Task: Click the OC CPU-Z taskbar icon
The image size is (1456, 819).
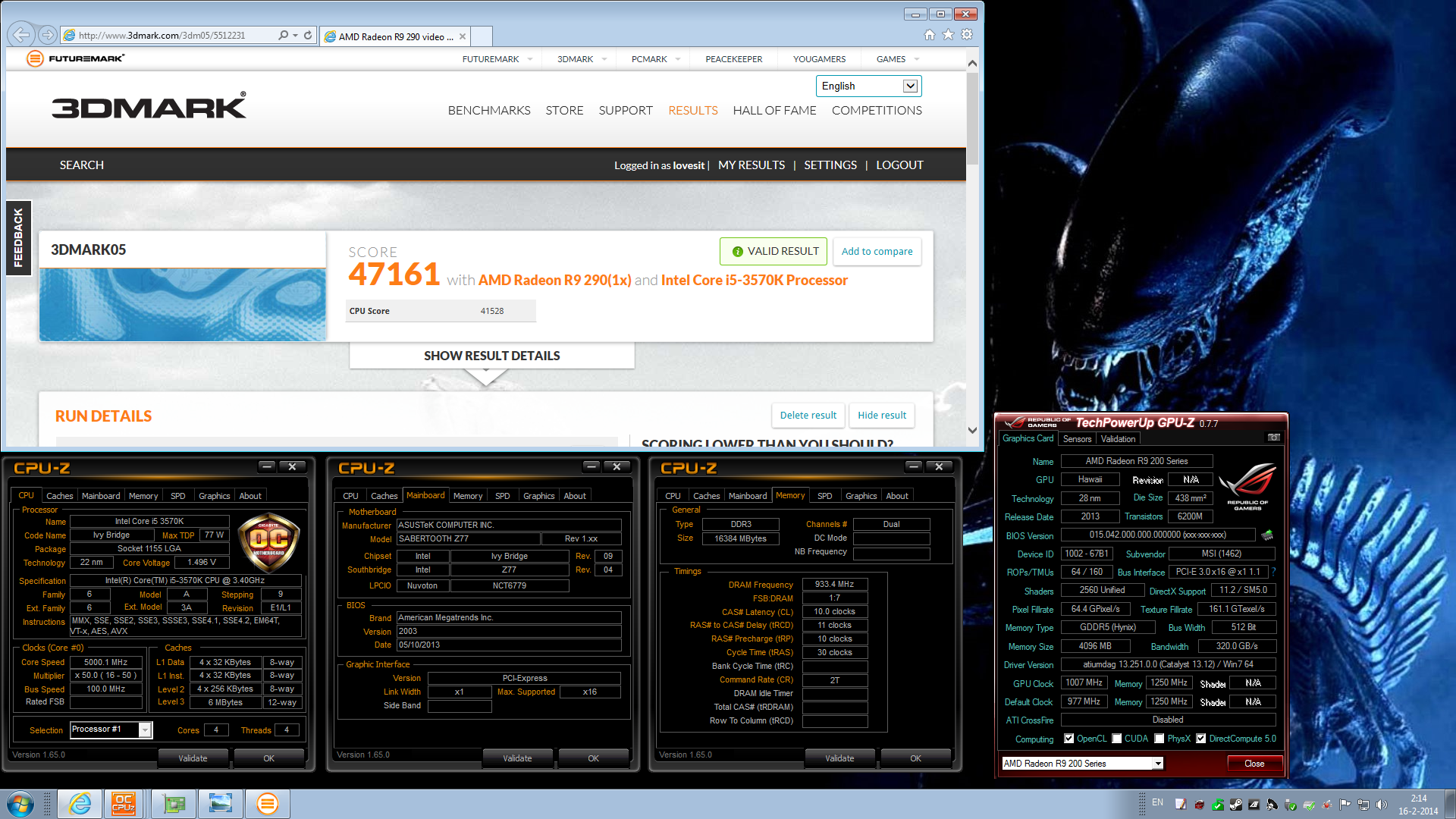Action: [x=124, y=804]
